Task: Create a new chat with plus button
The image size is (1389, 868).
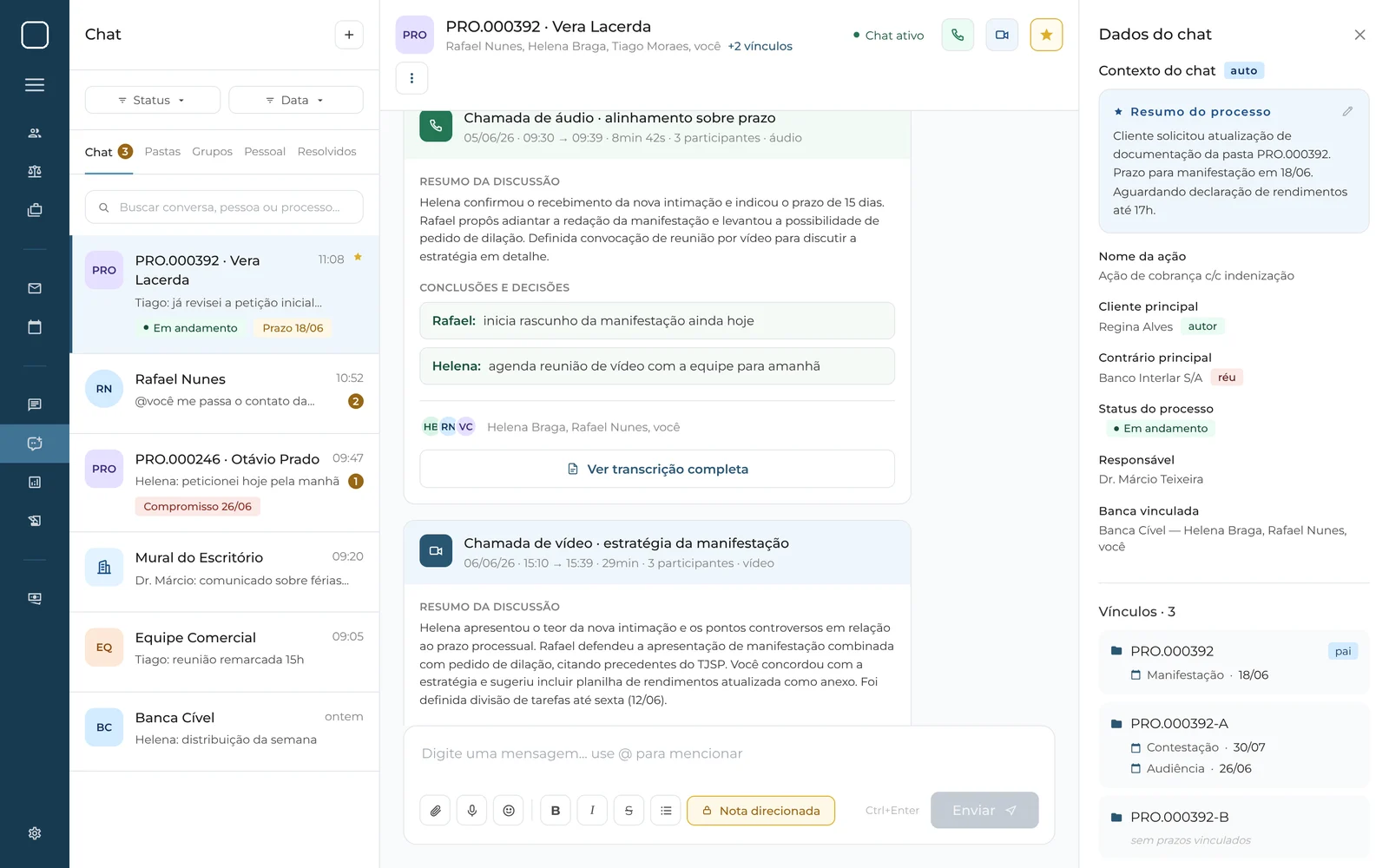Action: [349, 35]
